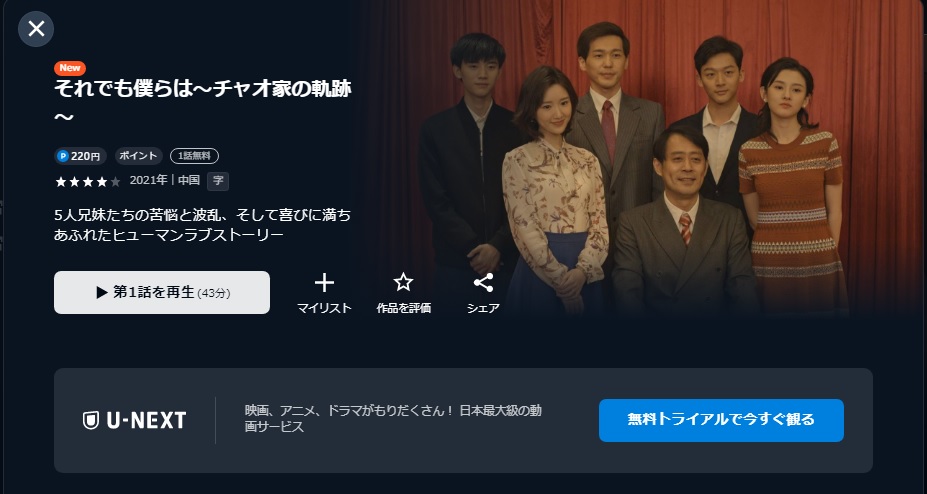927x494 pixels.
Task: Click the ポイント tag
Action: click(x=138, y=156)
